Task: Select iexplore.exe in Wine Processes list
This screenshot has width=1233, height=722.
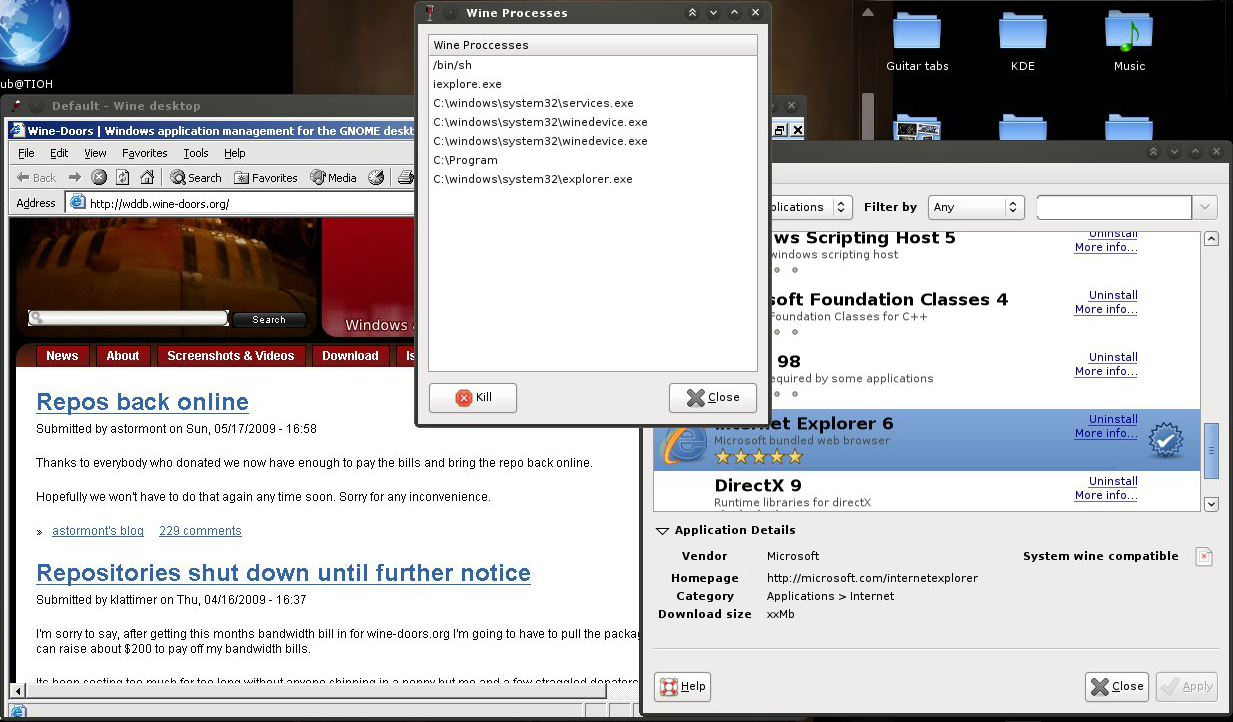Action: click(x=592, y=84)
